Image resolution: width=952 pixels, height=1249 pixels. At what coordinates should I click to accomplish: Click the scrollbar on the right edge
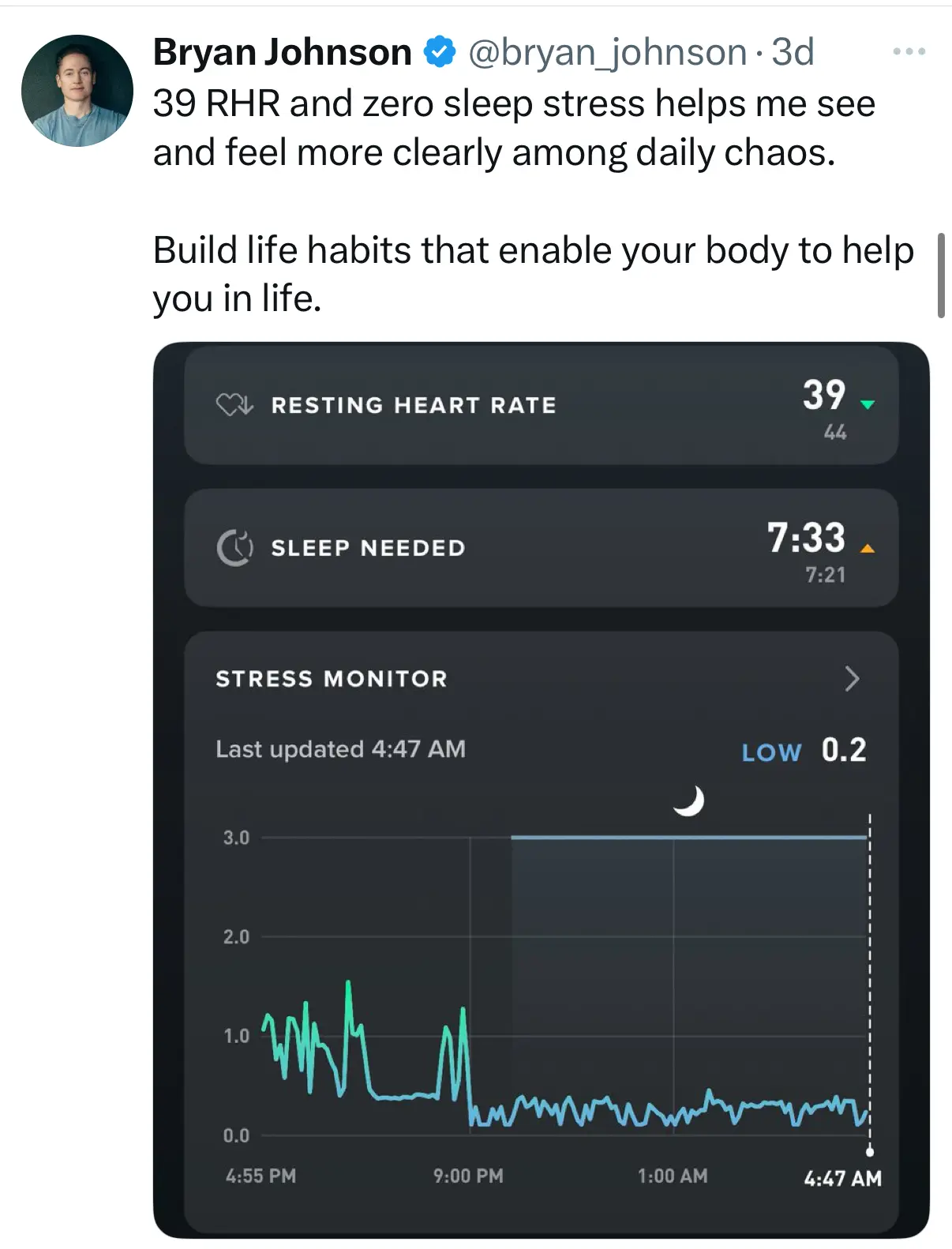pyautogui.click(x=941, y=275)
